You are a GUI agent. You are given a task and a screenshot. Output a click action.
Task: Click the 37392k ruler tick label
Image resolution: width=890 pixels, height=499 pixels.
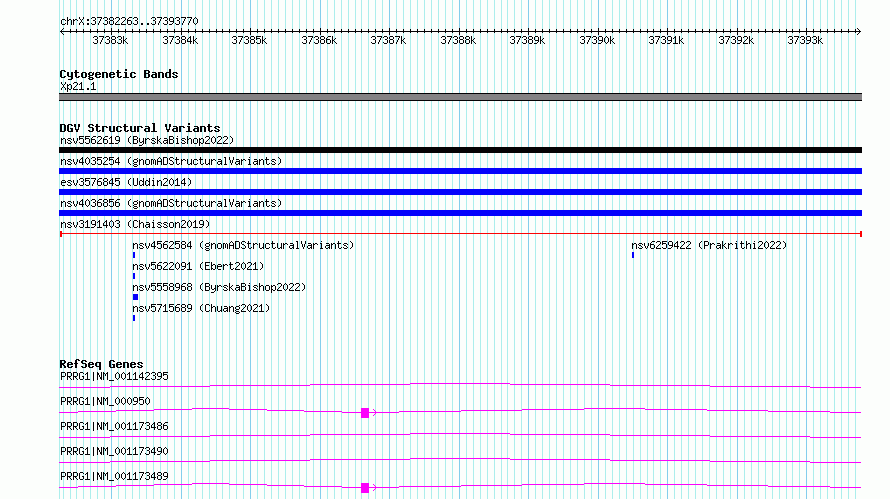[x=736, y=40]
